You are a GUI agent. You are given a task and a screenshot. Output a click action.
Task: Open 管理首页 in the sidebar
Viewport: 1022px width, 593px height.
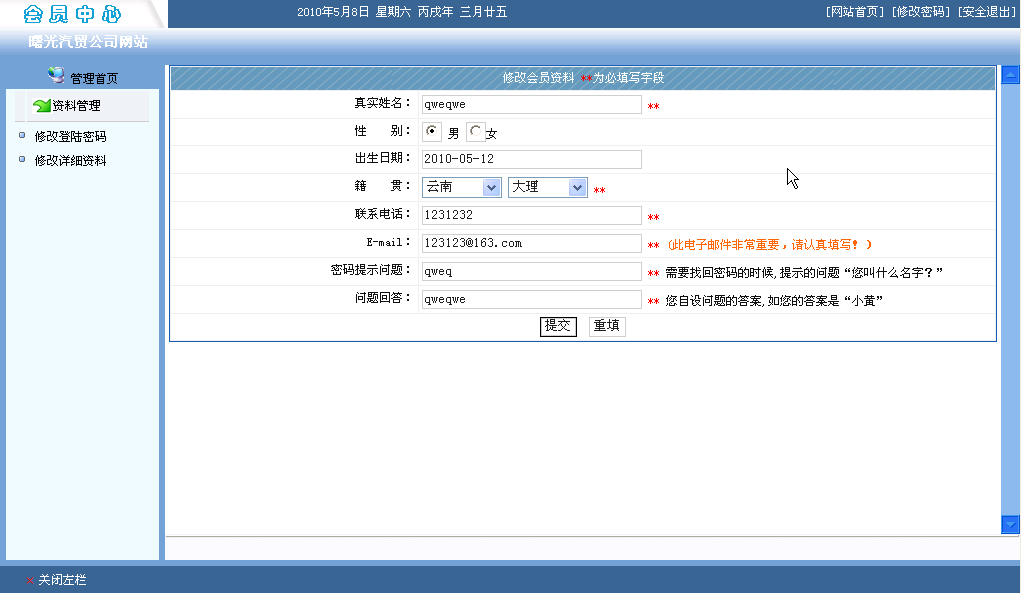[x=94, y=79]
